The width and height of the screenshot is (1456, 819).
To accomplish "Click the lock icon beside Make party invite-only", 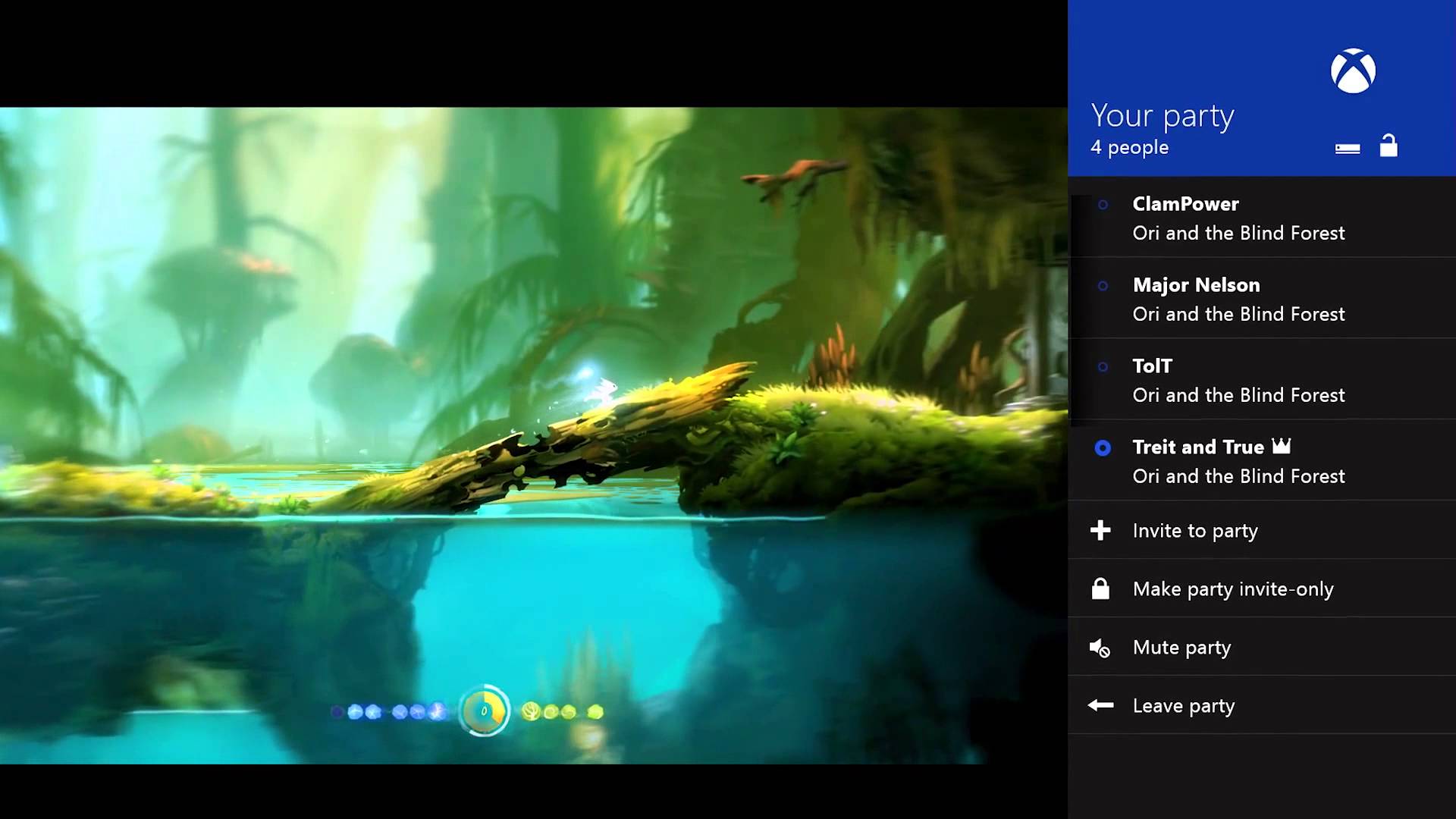I will point(1100,588).
